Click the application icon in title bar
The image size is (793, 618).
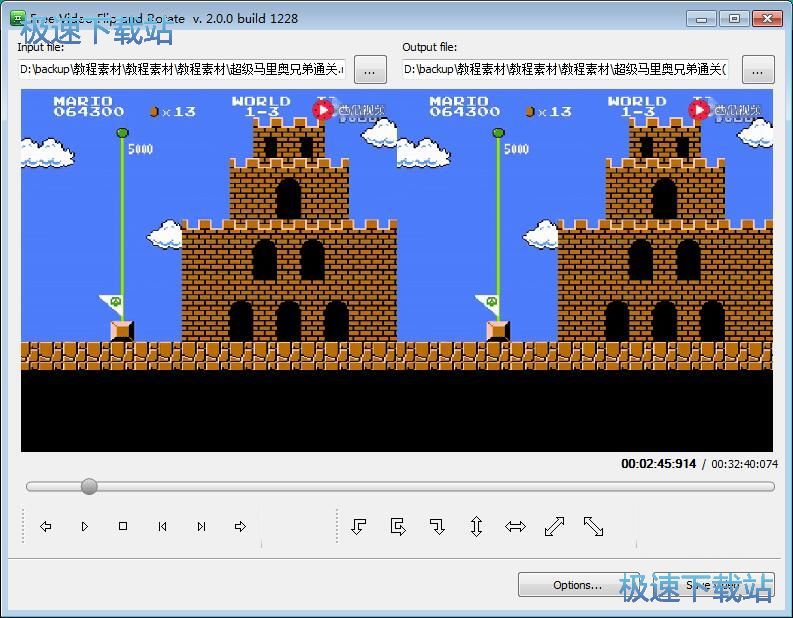tap(17, 18)
